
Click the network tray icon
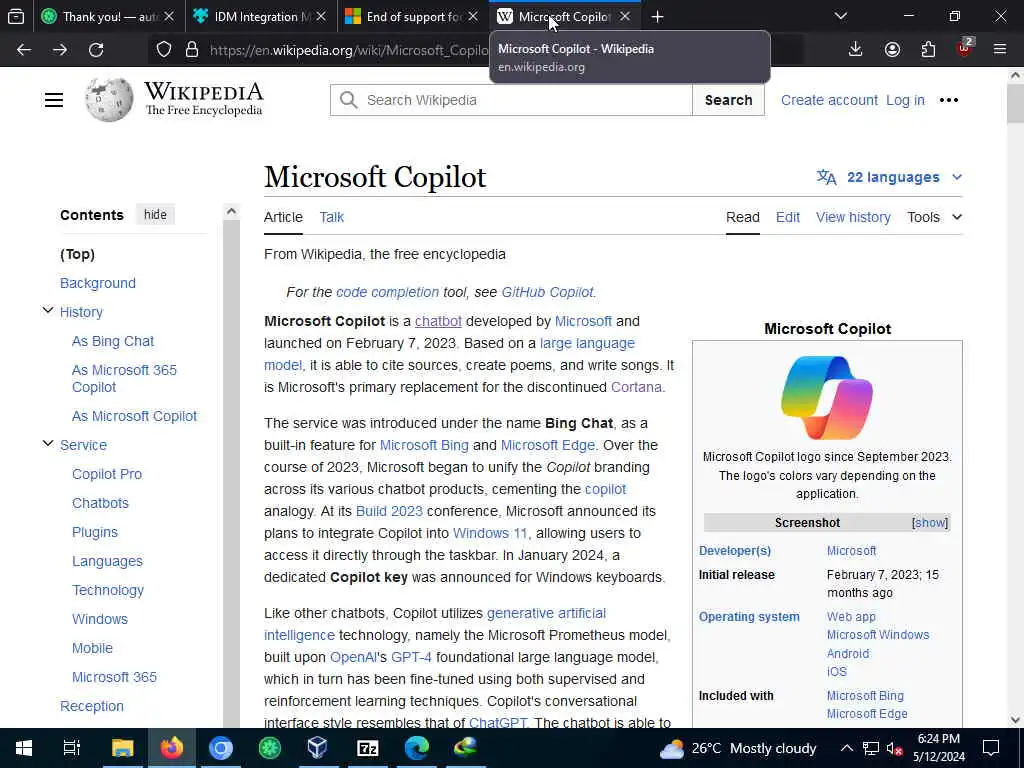871,748
